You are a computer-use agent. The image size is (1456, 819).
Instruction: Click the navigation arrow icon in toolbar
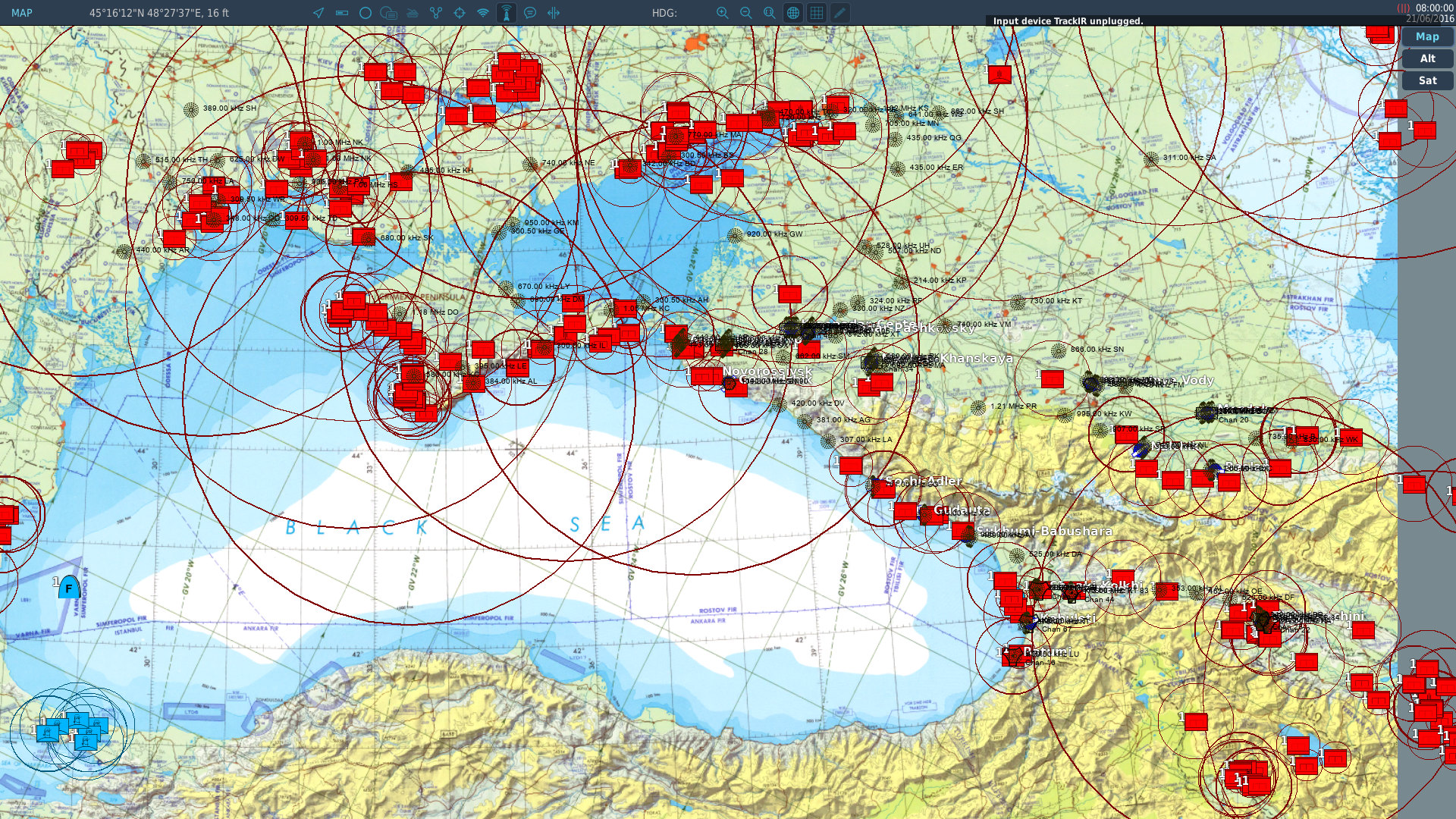click(318, 13)
